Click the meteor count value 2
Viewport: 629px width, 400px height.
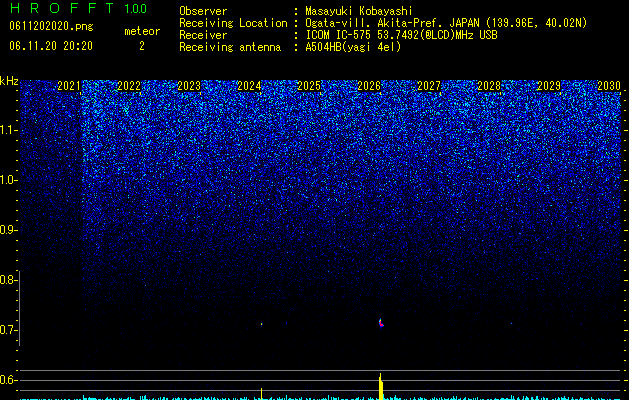tap(142, 46)
